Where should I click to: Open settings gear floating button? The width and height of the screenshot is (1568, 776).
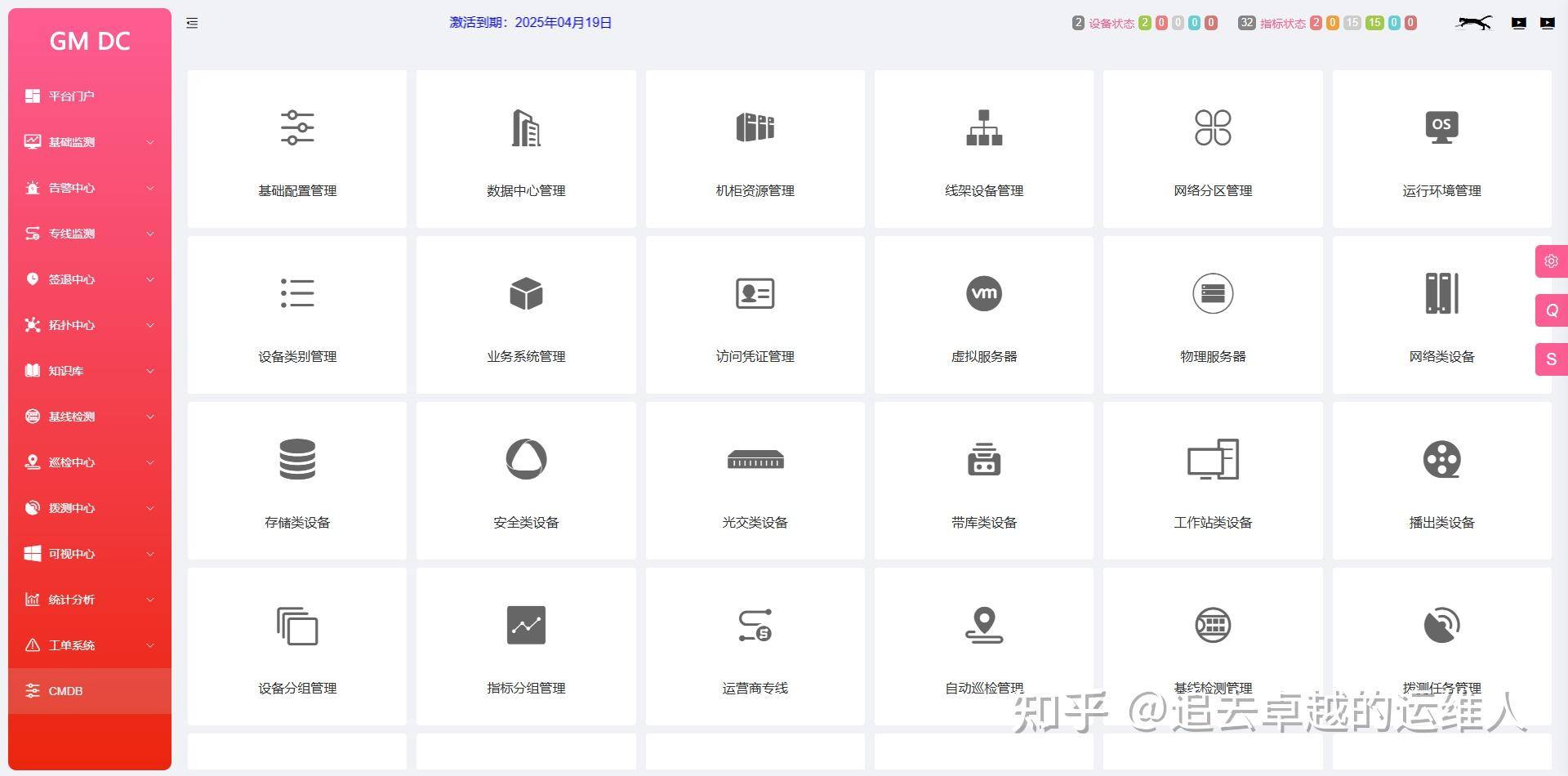[1552, 261]
